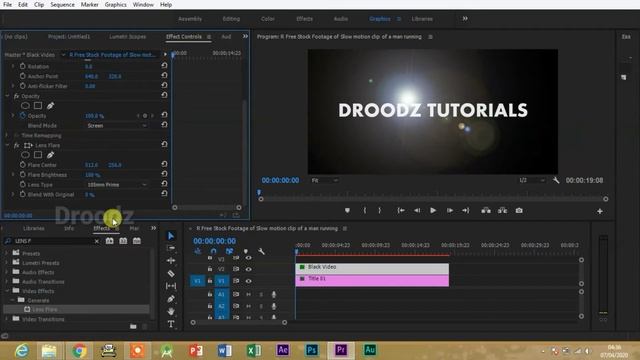Hide track V1 with eye icon
This screenshot has width=640, height=360.
[249, 281]
